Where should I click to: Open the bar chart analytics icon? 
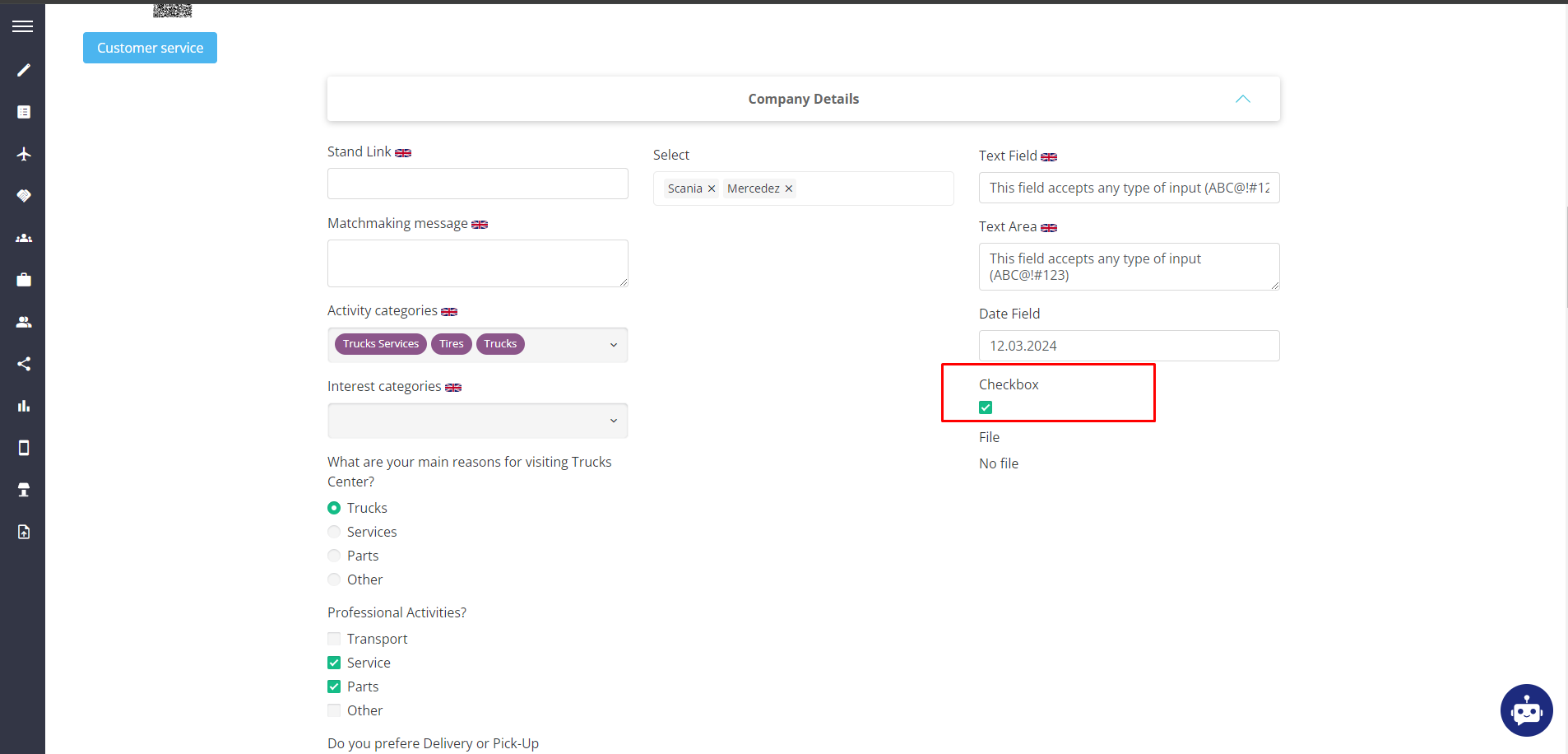coord(23,405)
